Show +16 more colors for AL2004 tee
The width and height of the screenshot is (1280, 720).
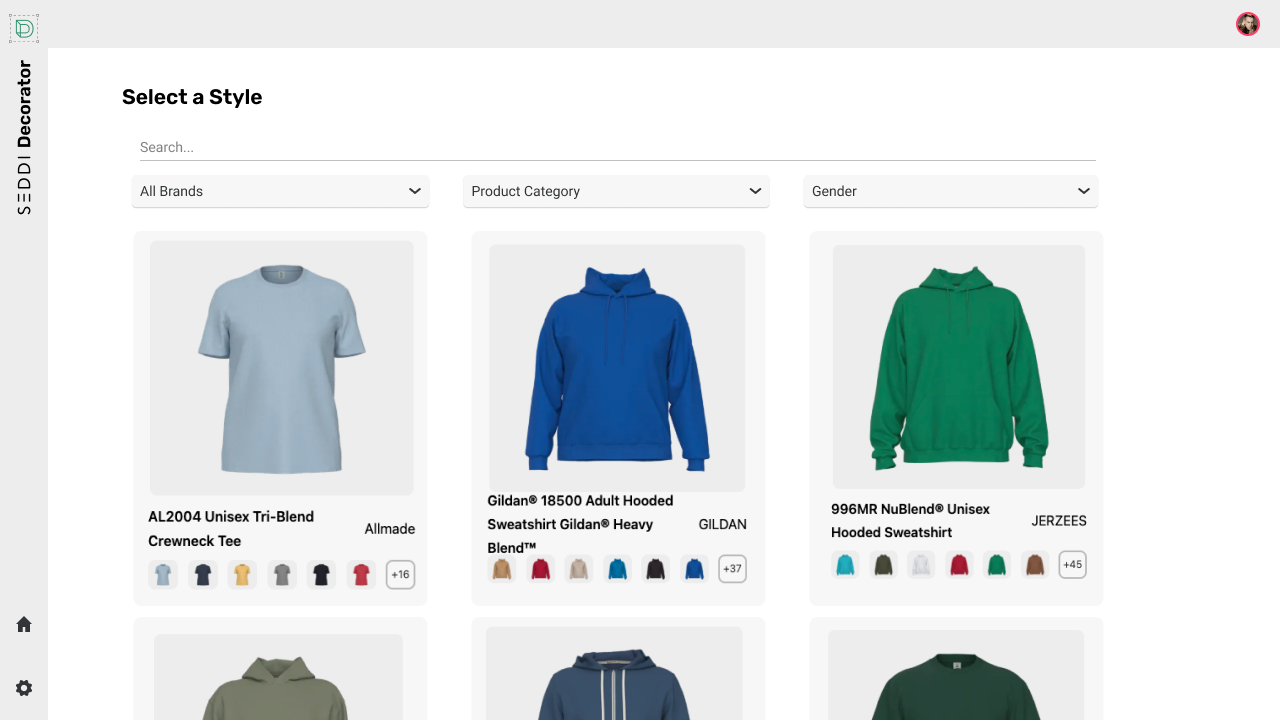coord(400,575)
